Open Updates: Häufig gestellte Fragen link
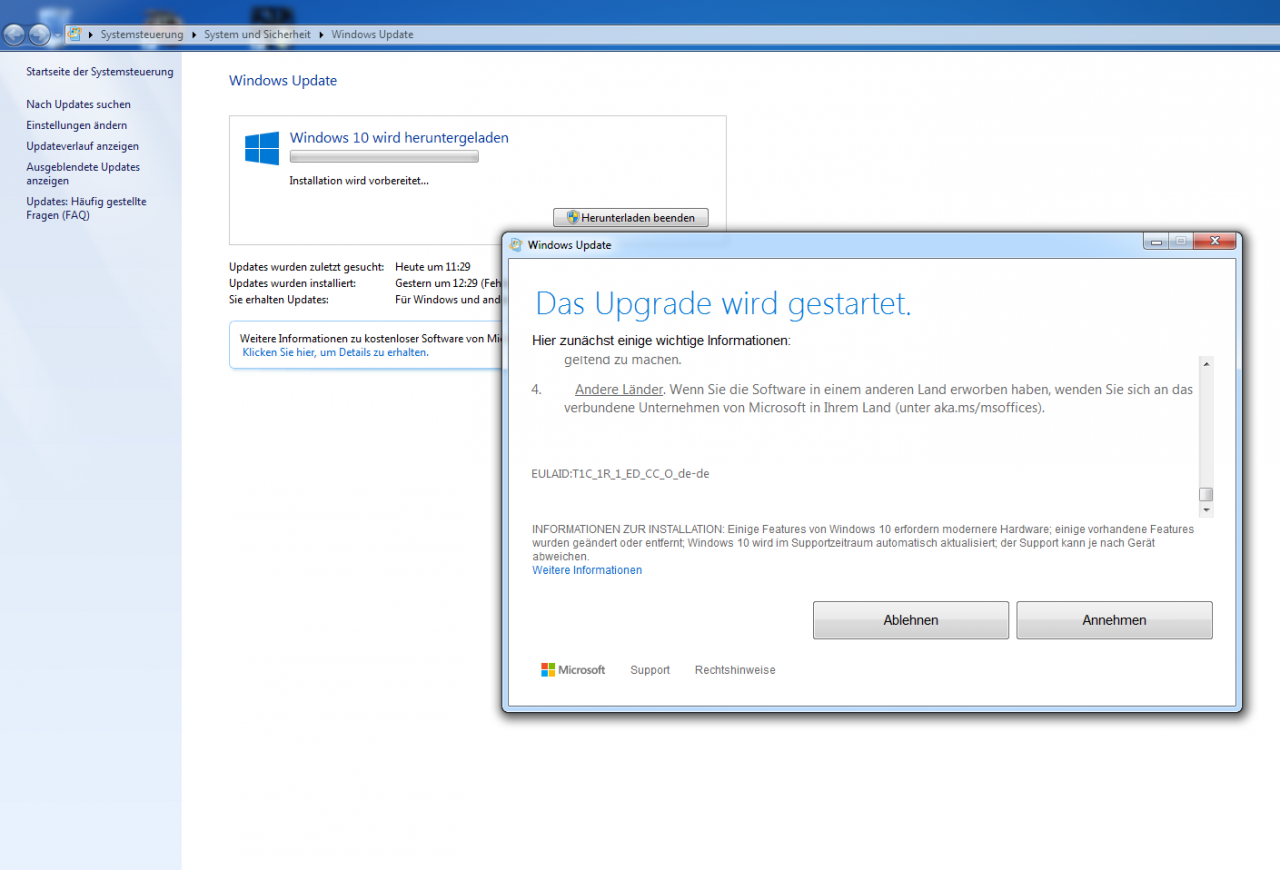 click(86, 208)
